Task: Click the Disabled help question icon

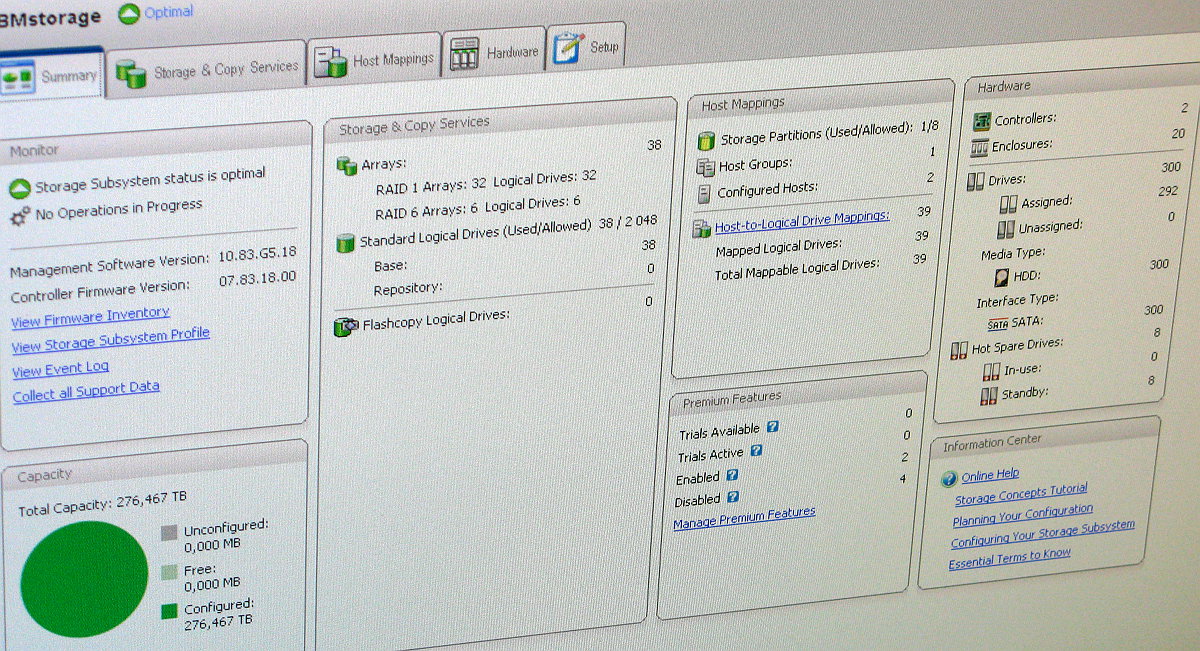Action: point(733,497)
